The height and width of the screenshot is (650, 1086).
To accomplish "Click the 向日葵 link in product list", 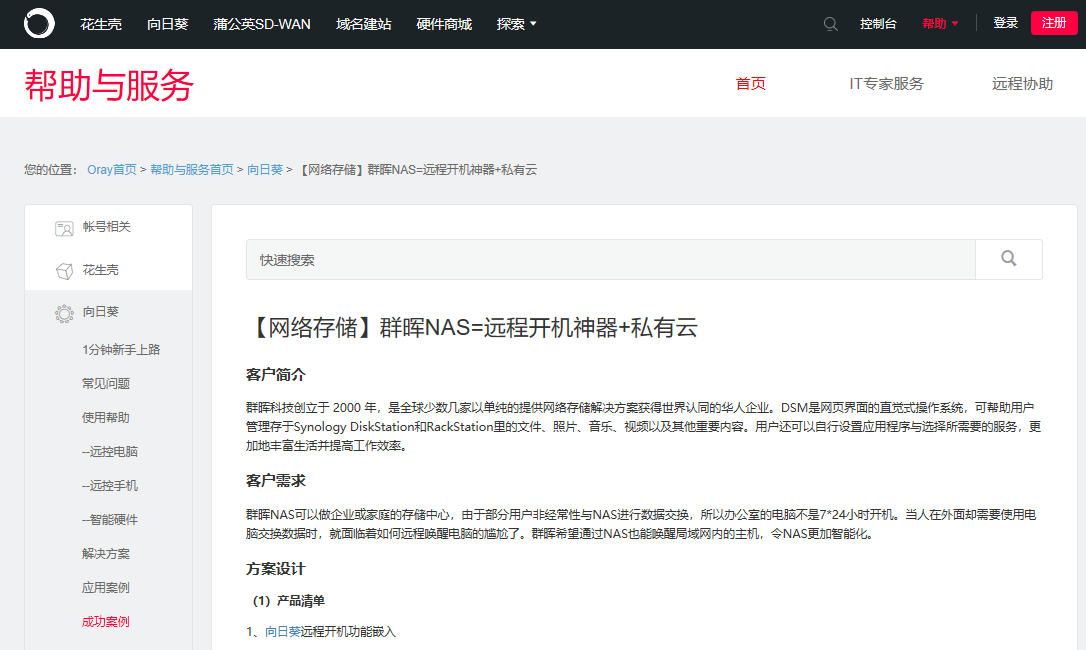I will pos(283,631).
